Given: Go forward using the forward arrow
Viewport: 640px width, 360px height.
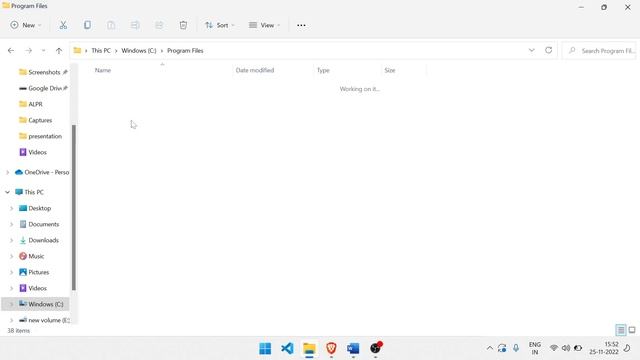Looking at the screenshot, I should [x=28, y=51].
